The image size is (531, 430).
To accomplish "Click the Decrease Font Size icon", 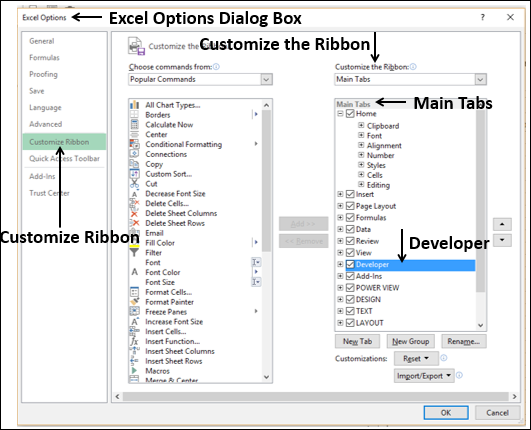I will tap(134, 194).
